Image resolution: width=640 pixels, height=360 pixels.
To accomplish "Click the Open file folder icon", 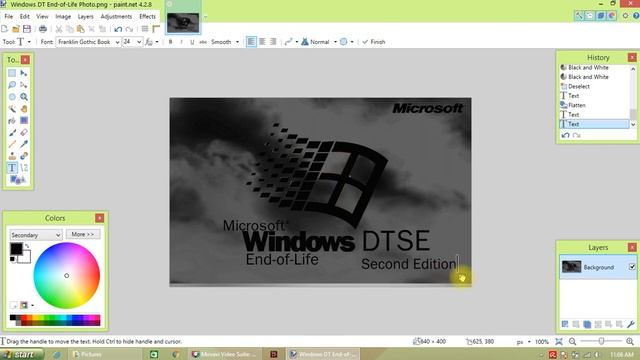I will click(x=16, y=29).
